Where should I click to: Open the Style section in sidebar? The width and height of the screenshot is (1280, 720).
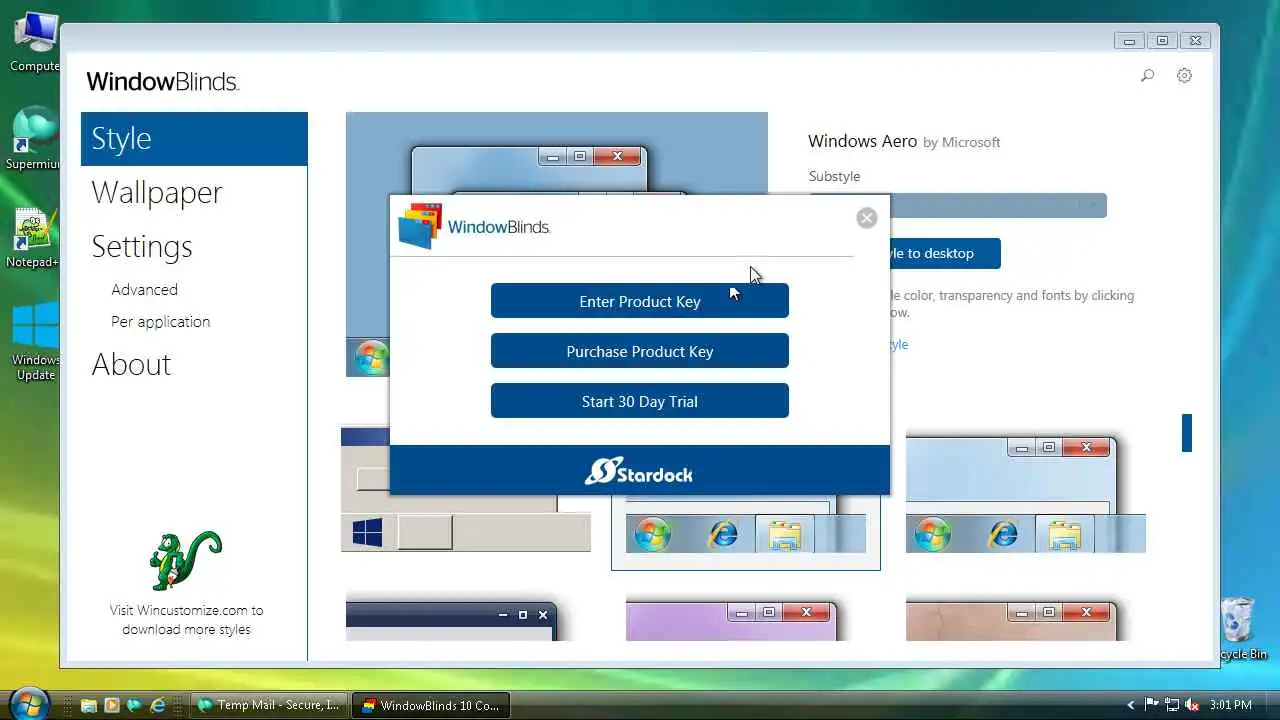click(194, 139)
